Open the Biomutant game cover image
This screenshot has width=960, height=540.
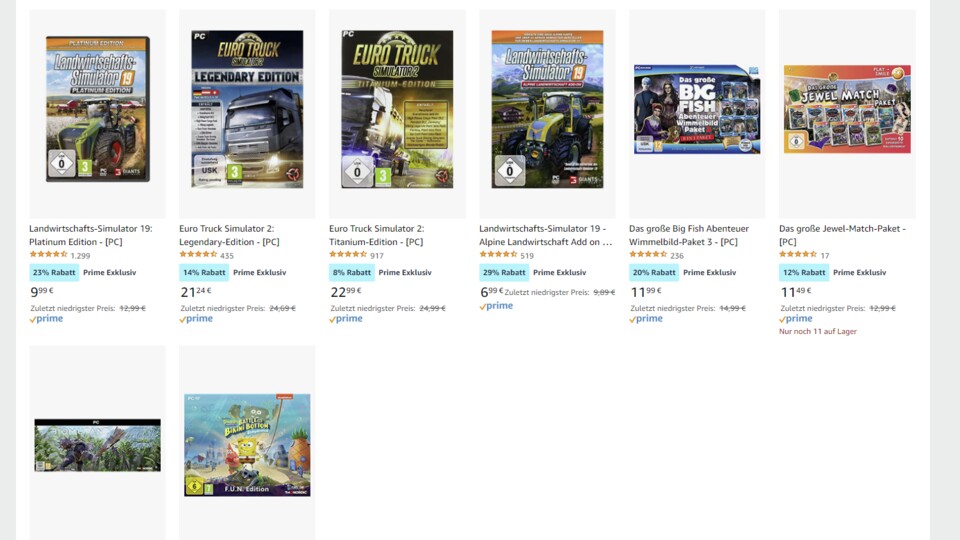coord(97,445)
